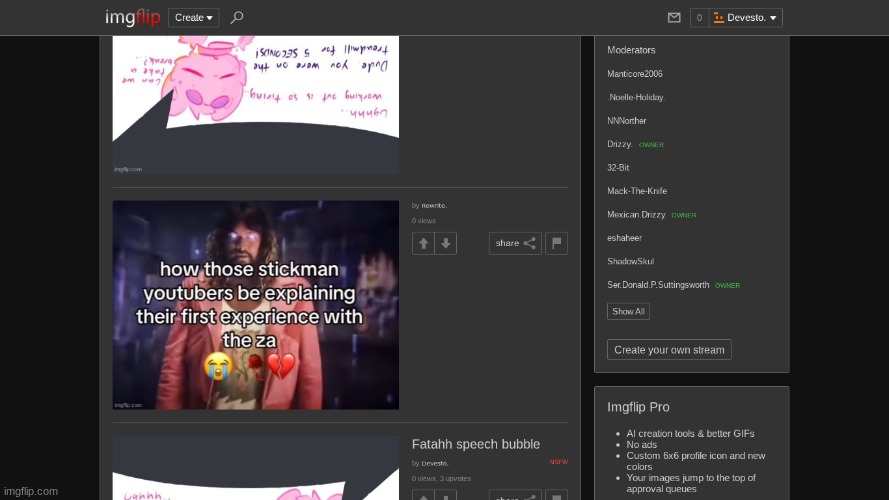Upvote the stickman youtubers meme
This screenshot has height=500, width=889.
coord(423,243)
